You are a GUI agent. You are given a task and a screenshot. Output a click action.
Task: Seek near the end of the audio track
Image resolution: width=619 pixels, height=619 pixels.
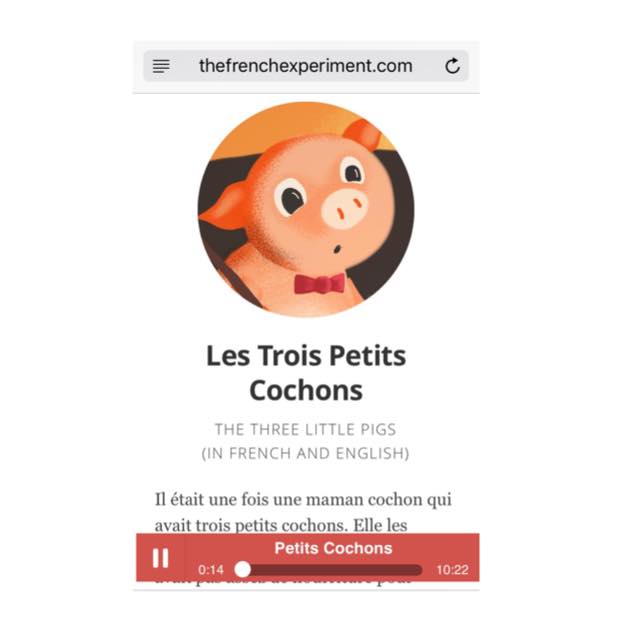pos(413,570)
